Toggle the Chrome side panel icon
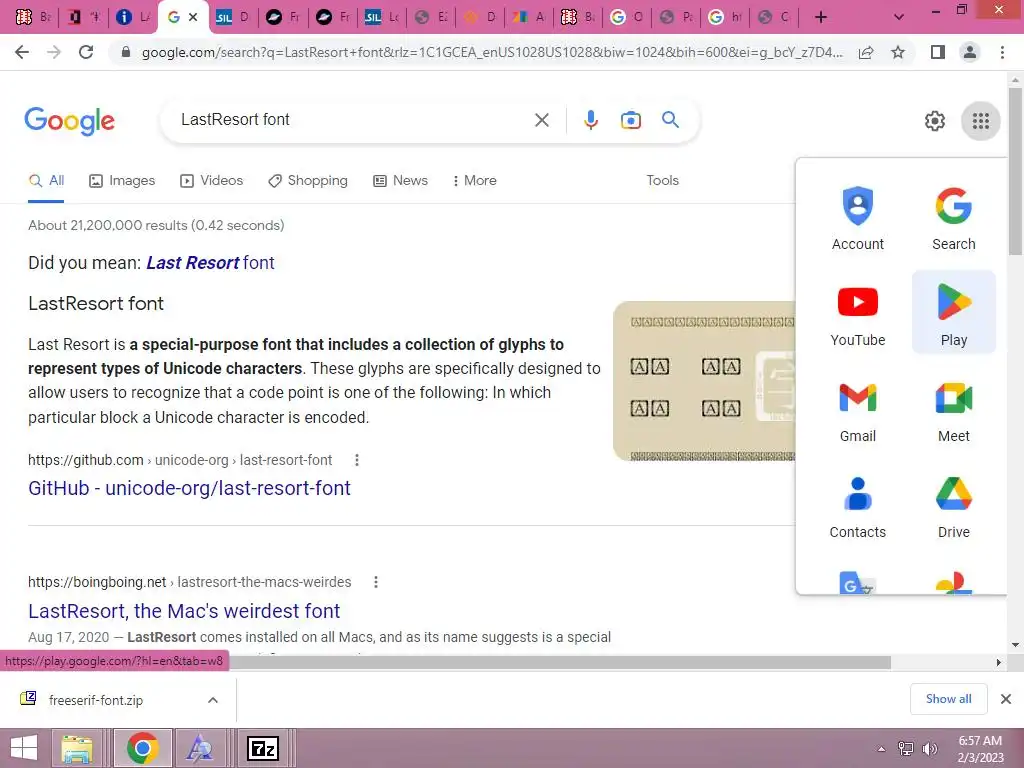 pos(937,52)
